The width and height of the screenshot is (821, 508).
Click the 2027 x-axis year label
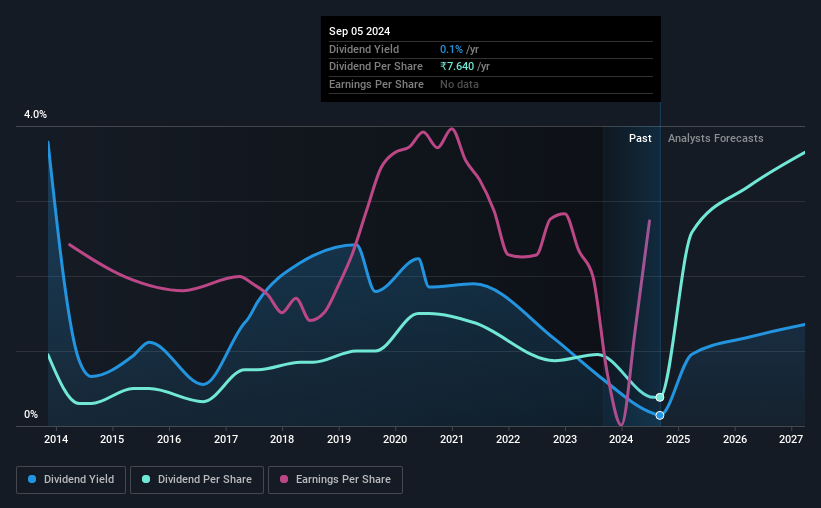pos(791,439)
